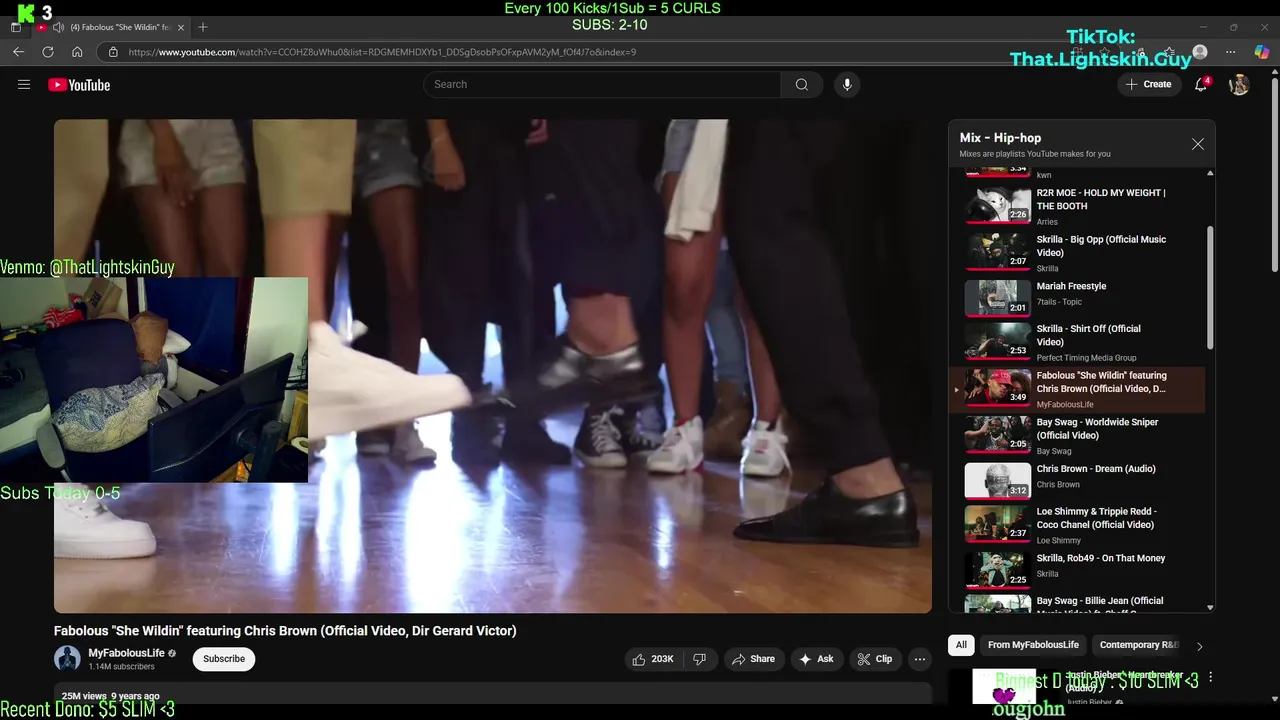Viewport: 1280px width, 720px height.
Task: Open browser settings and more menu
Action: 1230,52
